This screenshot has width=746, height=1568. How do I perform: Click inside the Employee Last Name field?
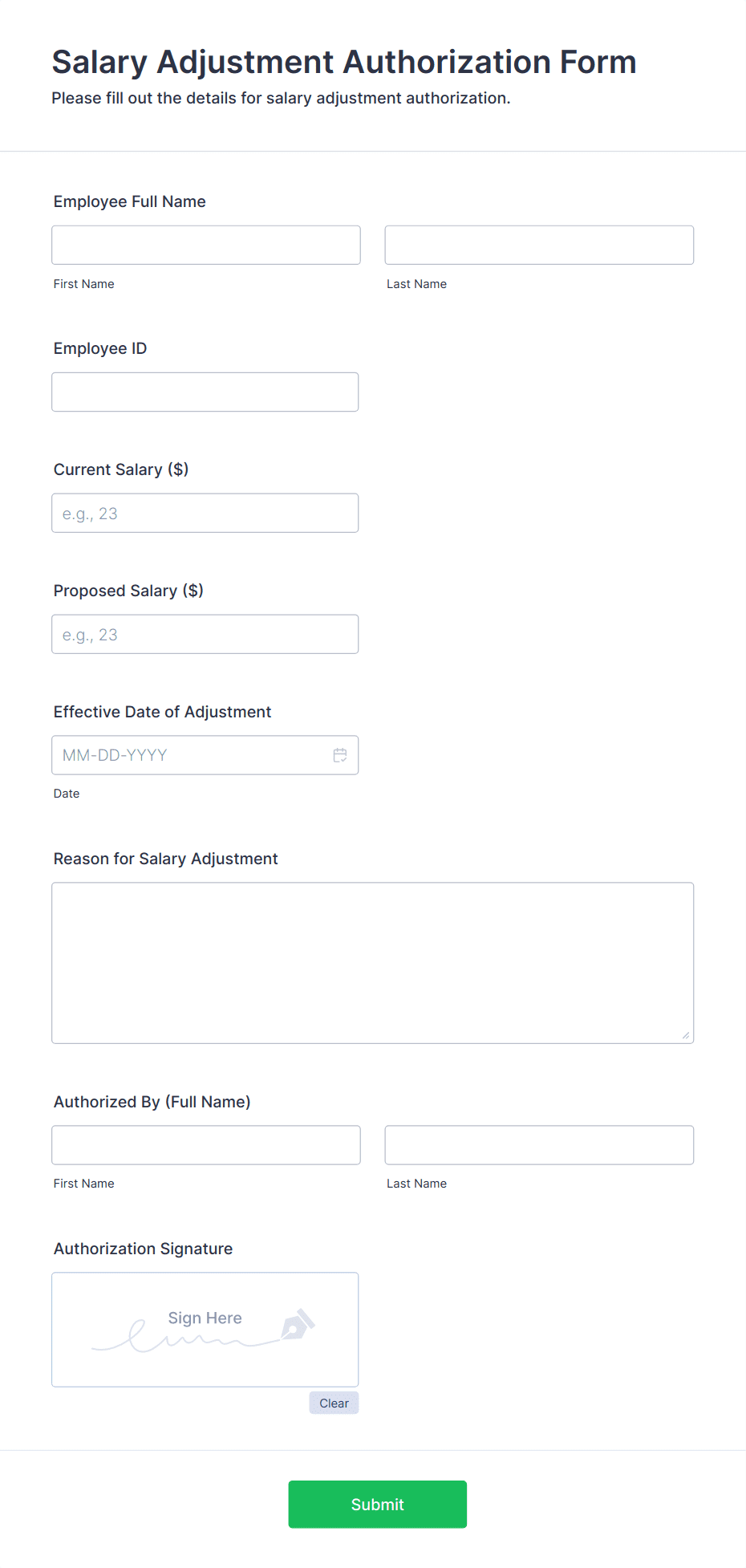click(x=538, y=244)
